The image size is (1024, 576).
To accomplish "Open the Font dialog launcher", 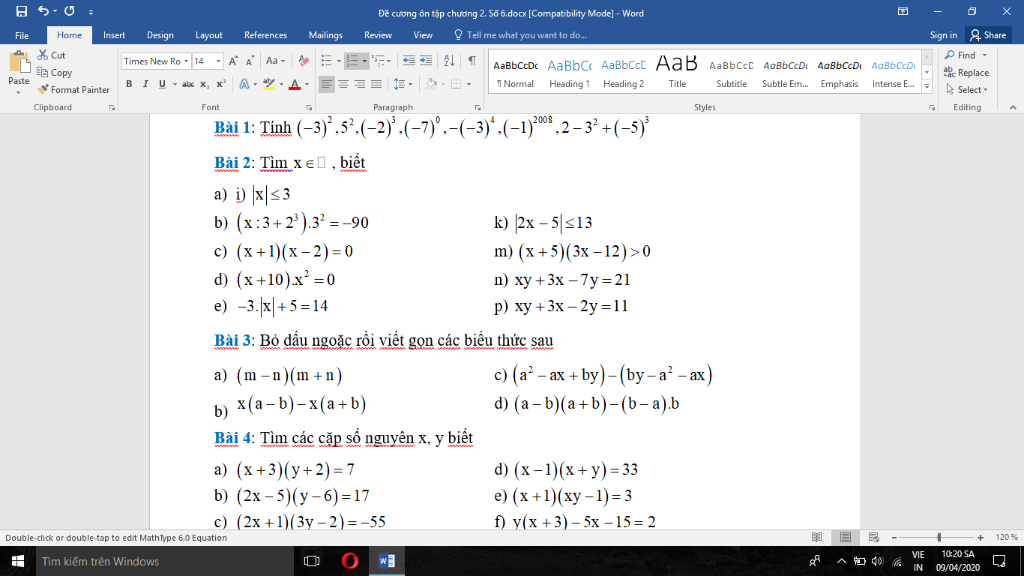I will pos(309,108).
